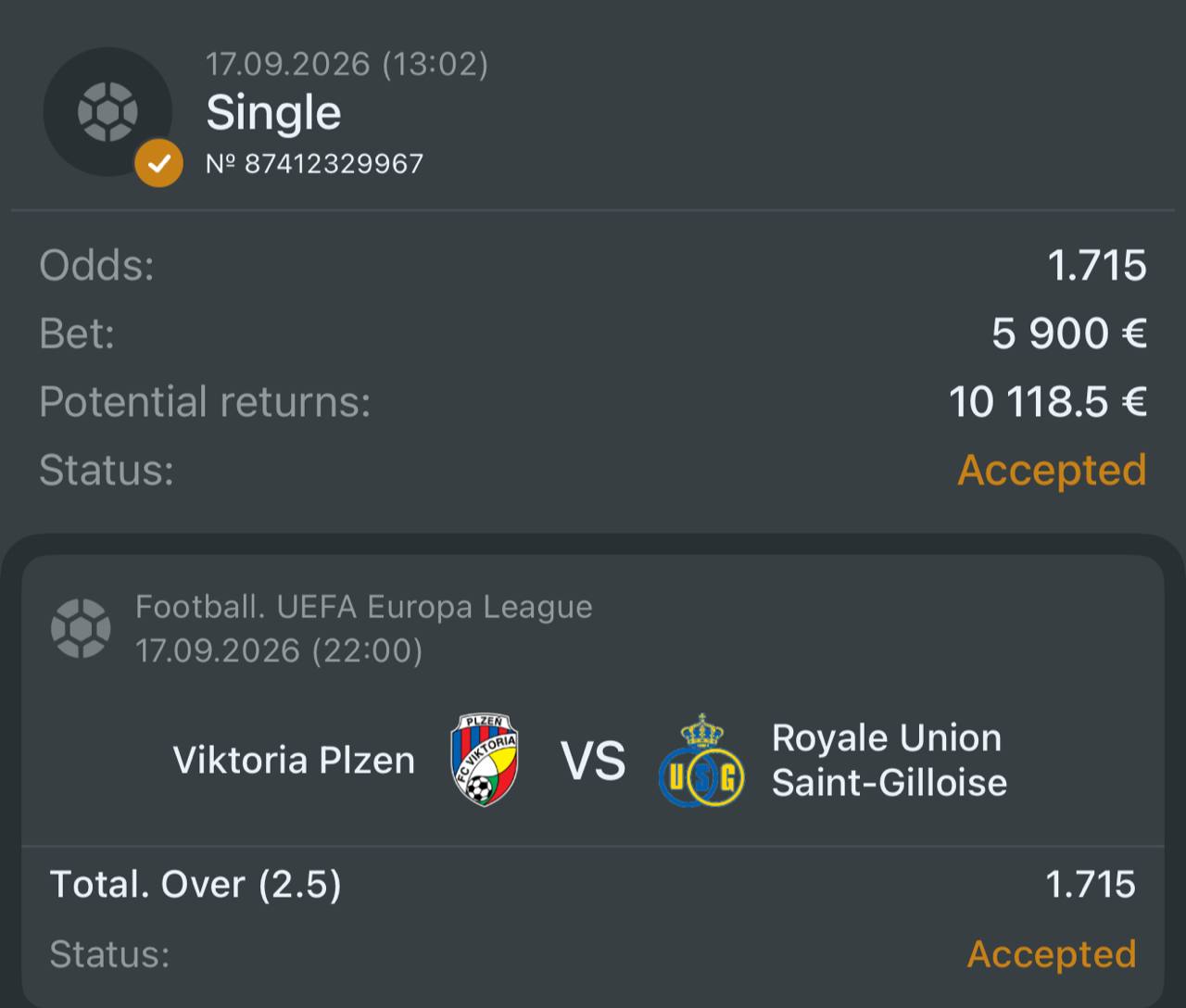The width and height of the screenshot is (1186, 1008).
Task: Tap the bet date 17.09.2026 (13:02)
Action: click(x=347, y=64)
